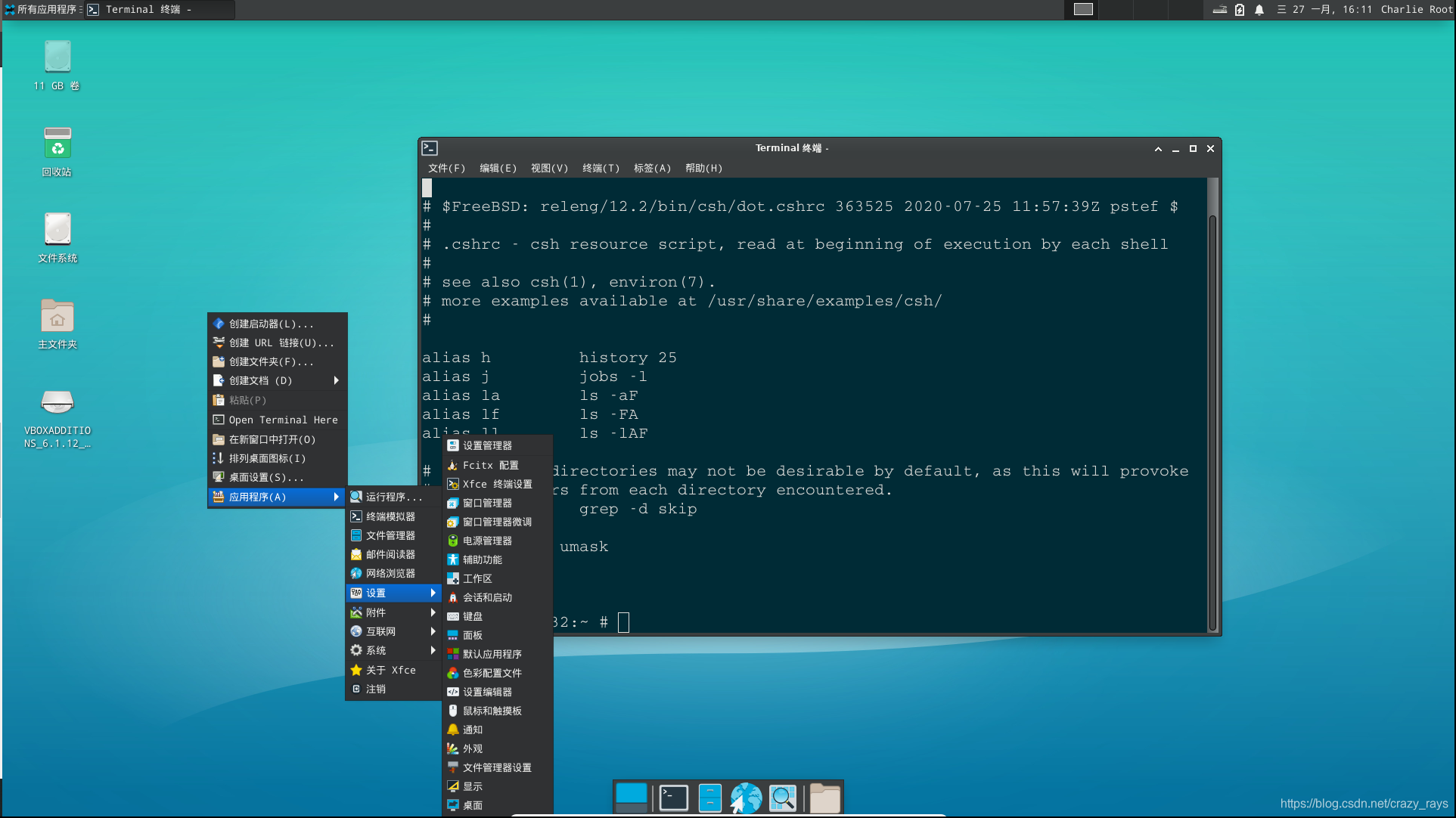The image size is (1456, 818).
Task: Open 色彩配置文件 settings
Action: coord(497,673)
